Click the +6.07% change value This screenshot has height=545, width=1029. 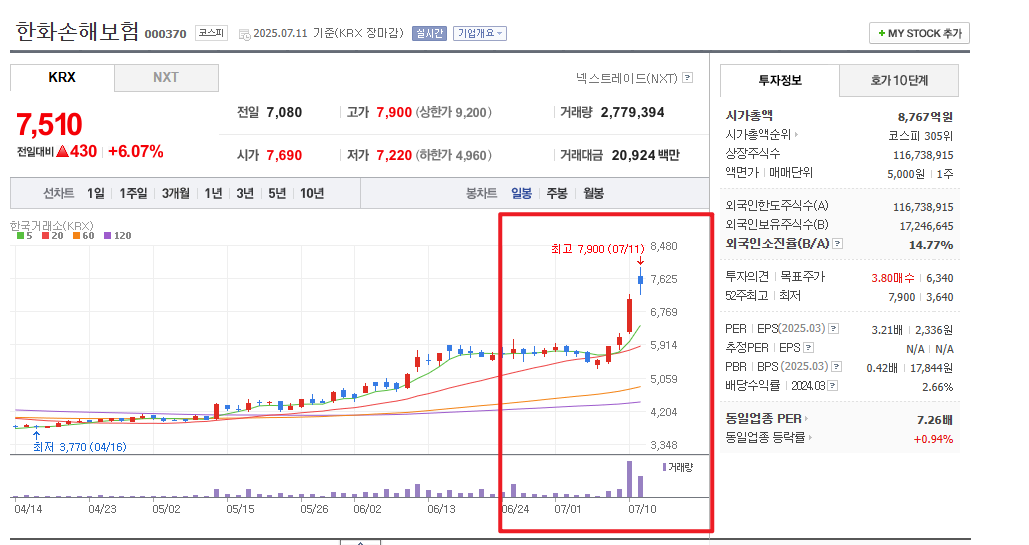click(136, 151)
